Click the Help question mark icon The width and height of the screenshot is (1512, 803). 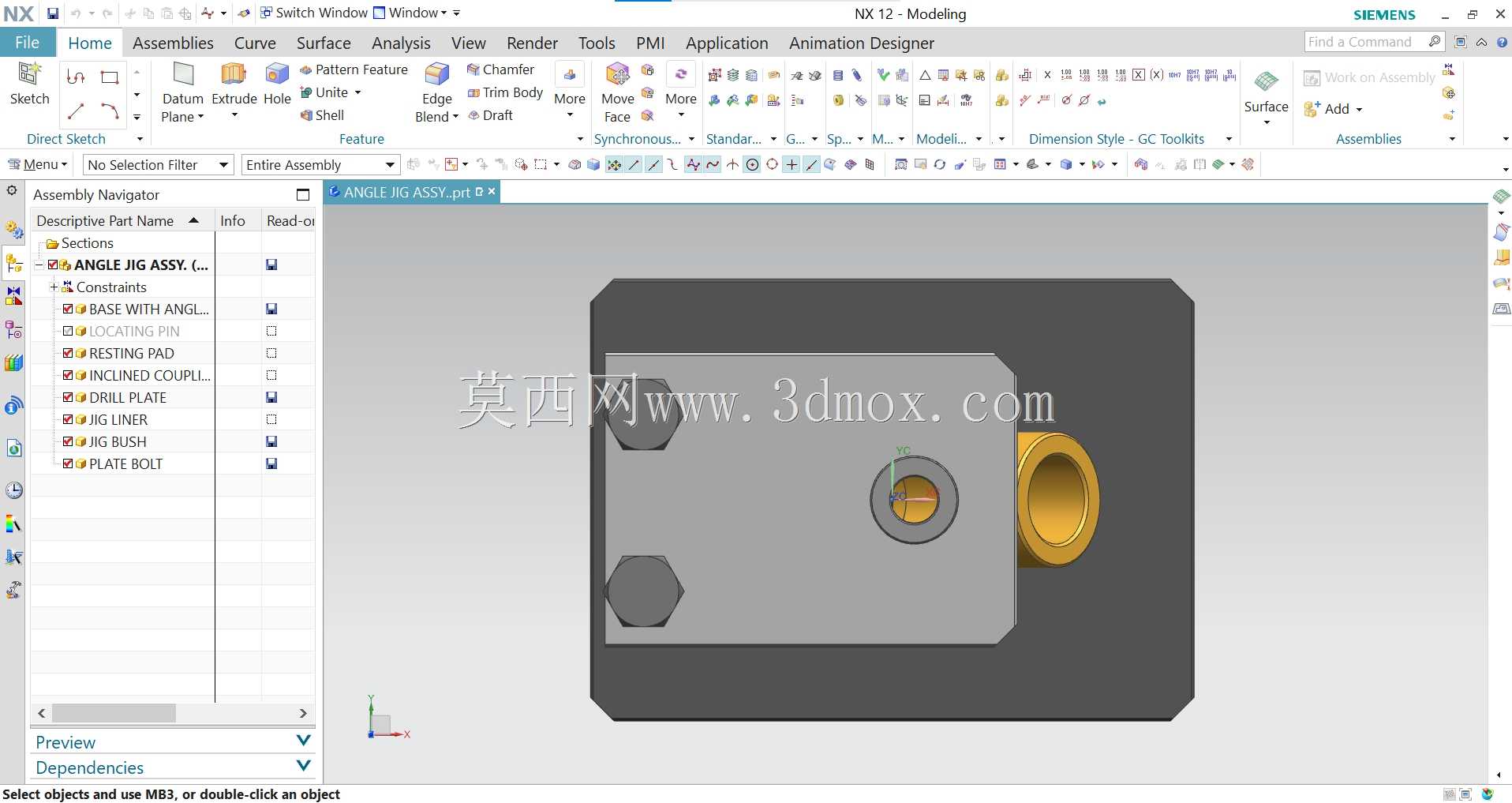1503,43
